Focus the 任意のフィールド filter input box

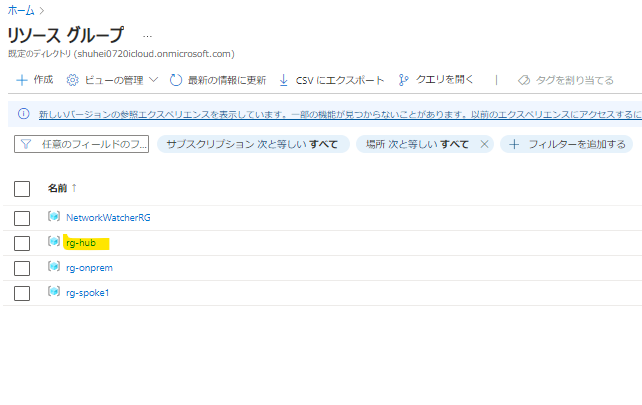click(81, 144)
